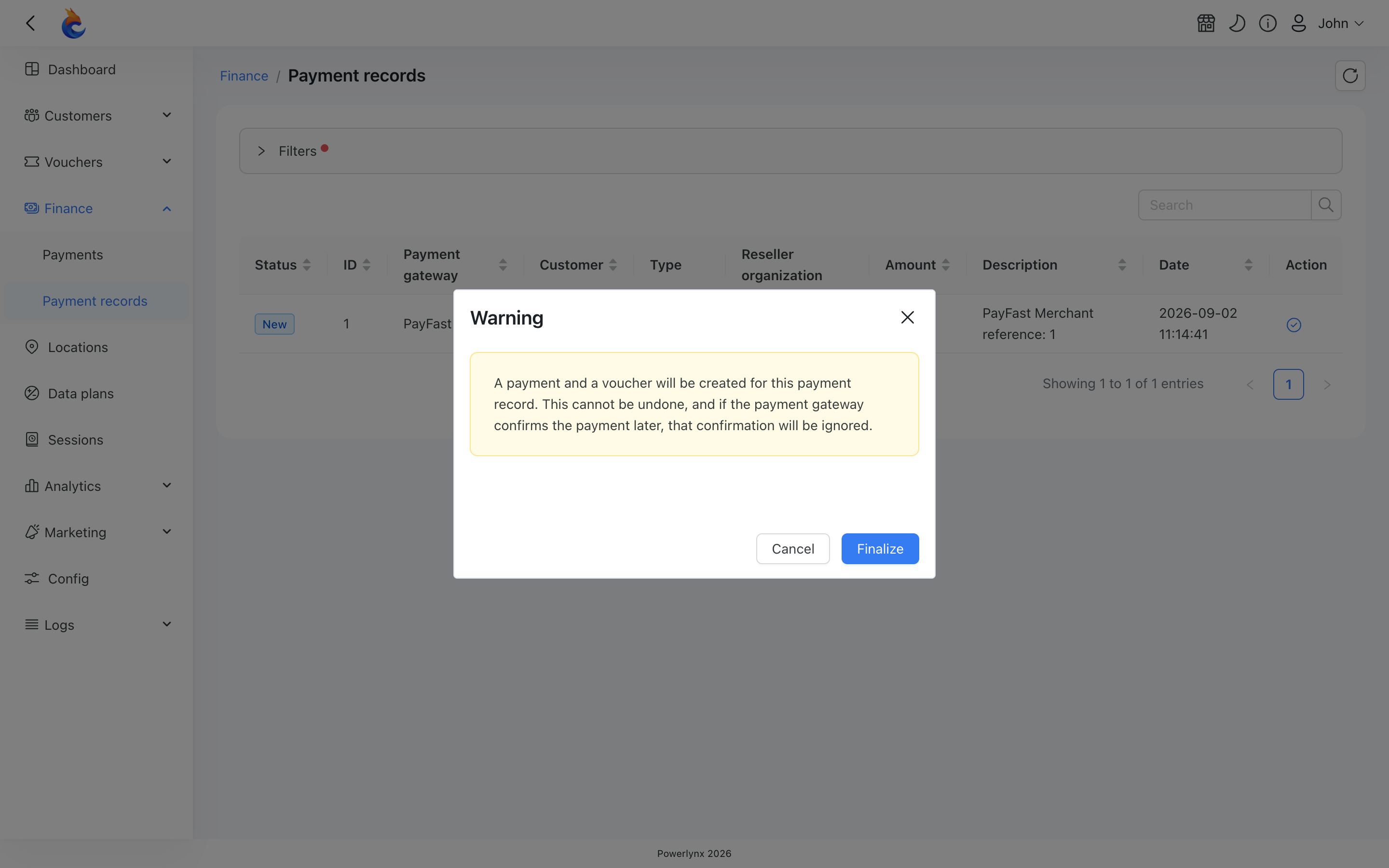Open the store icon in the header
1389x868 pixels.
coord(1206,23)
